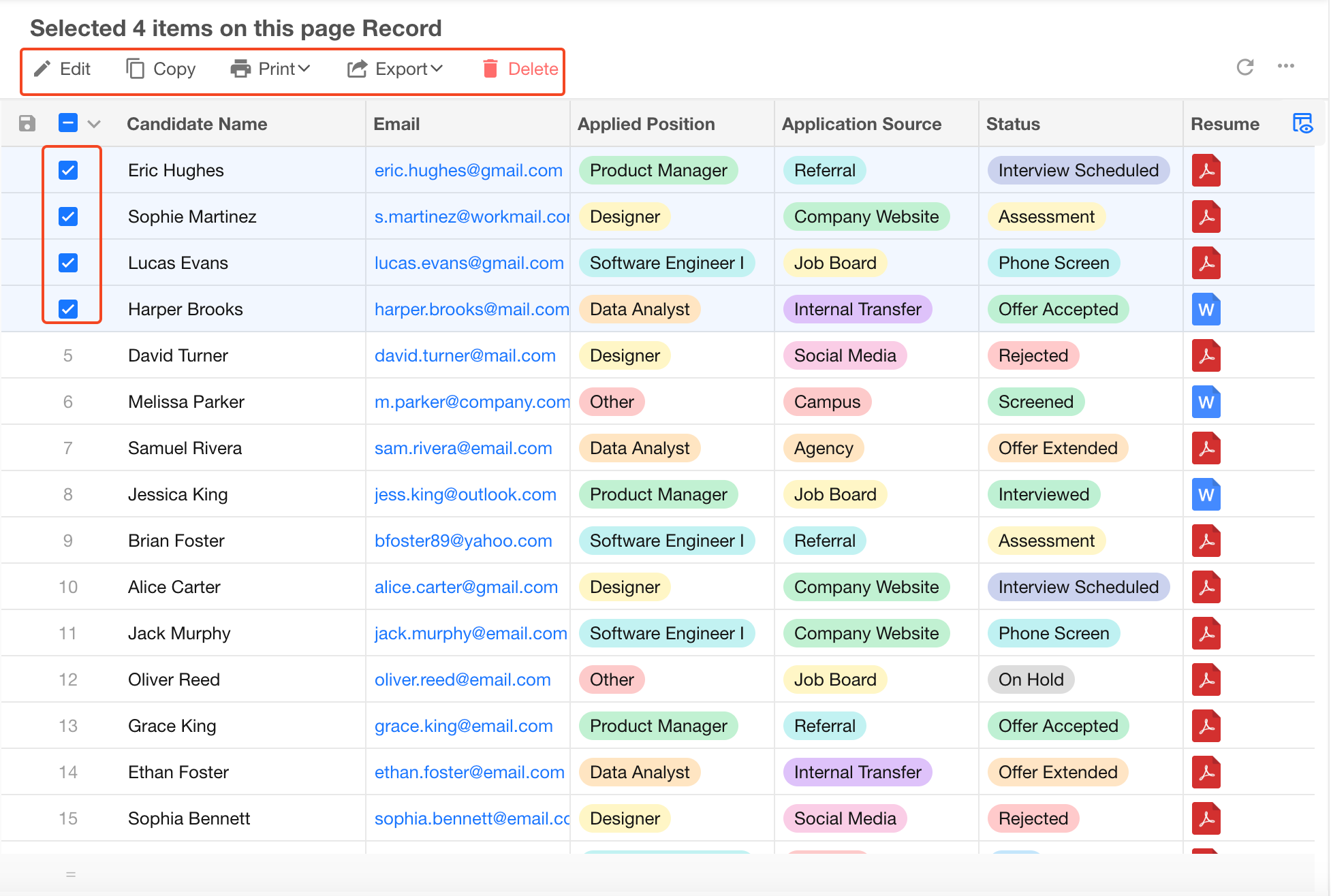This screenshot has width=1331, height=896.
Task: Click Oliver Reed's On Hold status tag
Action: click(x=1031, y=679)
